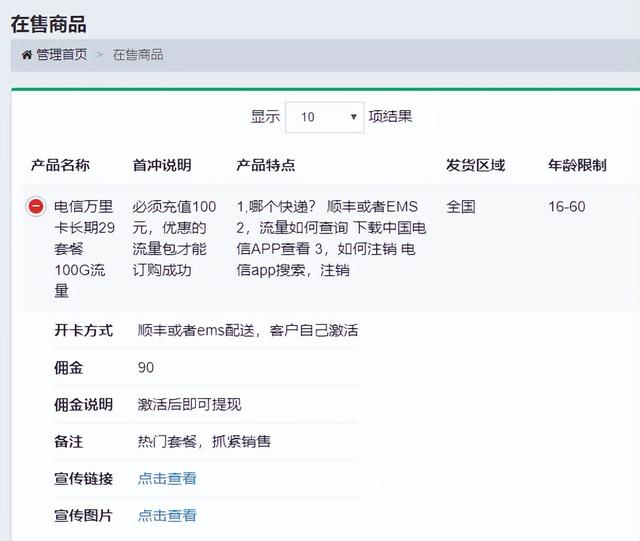
Task: Go to the 管理首页 breadcrumb link
Action: 61,55
